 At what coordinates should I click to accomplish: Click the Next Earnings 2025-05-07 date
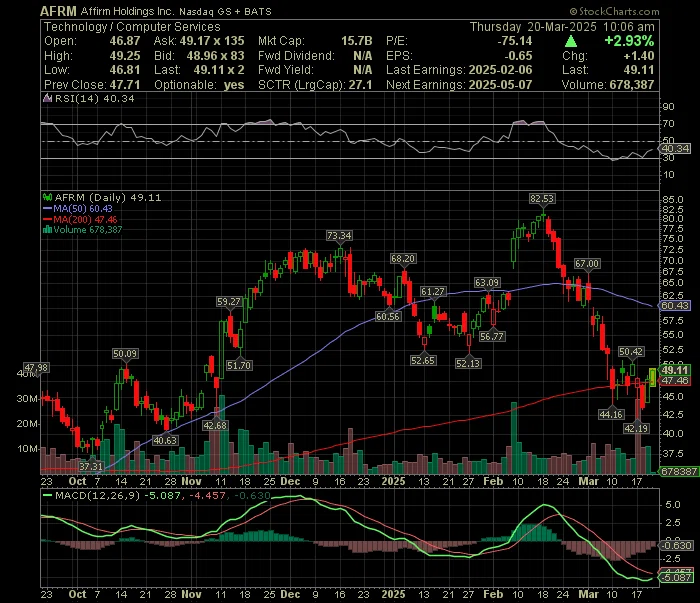click(500, 85)
